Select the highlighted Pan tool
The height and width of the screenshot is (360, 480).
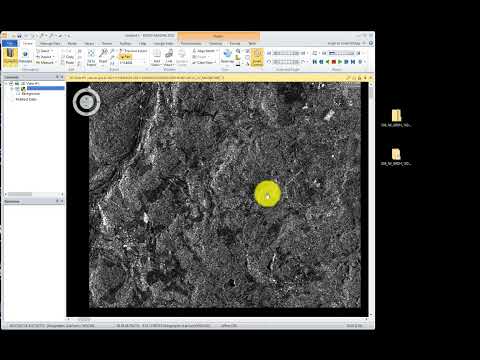pos(126,57)
